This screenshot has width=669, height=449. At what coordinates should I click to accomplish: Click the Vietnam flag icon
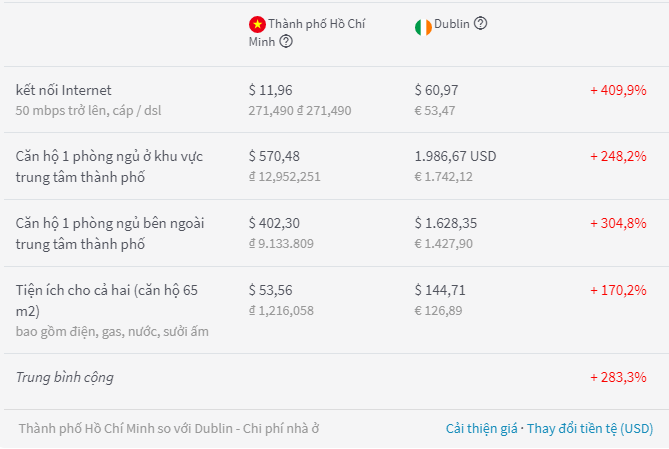pos(257,24)
